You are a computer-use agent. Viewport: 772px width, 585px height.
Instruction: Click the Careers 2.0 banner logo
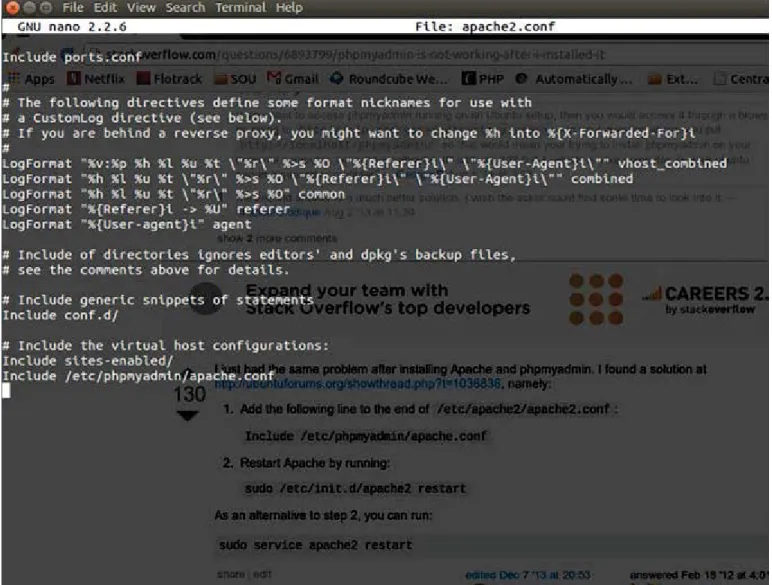tap(705, 298)
